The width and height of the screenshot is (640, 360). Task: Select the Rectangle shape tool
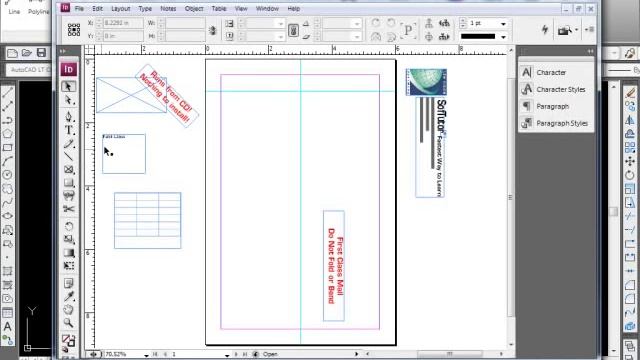[x=69, y=182]
